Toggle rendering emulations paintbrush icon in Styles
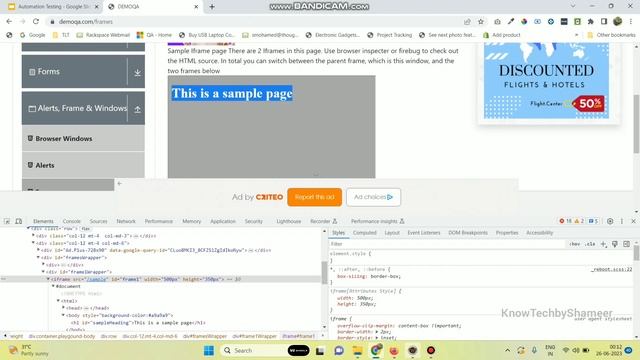Screen dimensions: 640x360 pyautogui.click(x=615, y=244)
